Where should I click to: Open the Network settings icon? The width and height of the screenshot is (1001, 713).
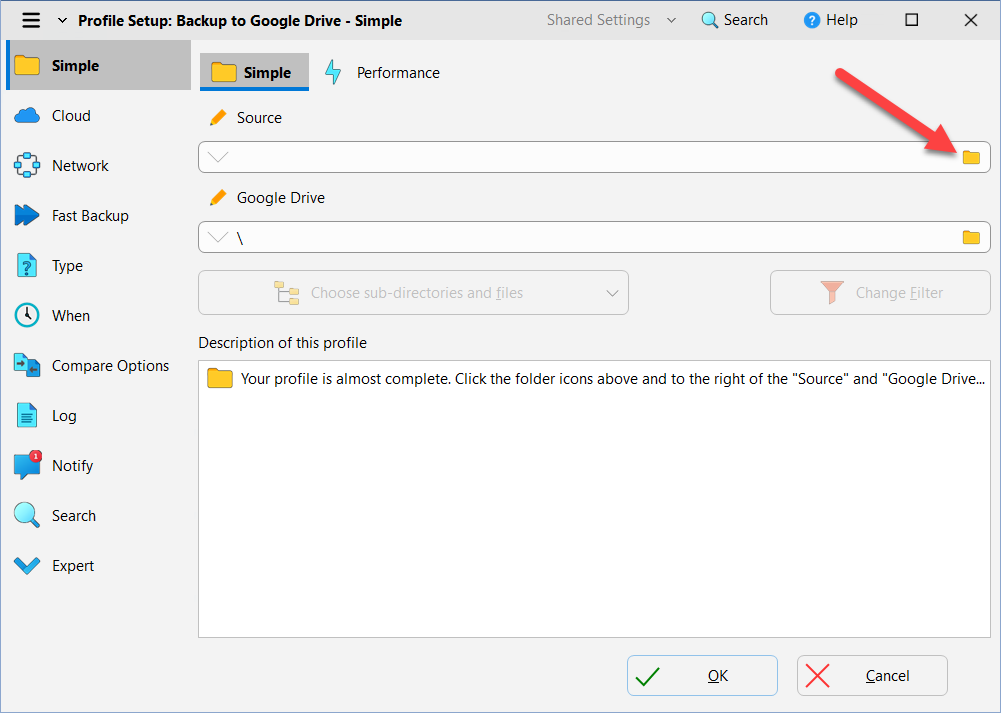(27, 165)
